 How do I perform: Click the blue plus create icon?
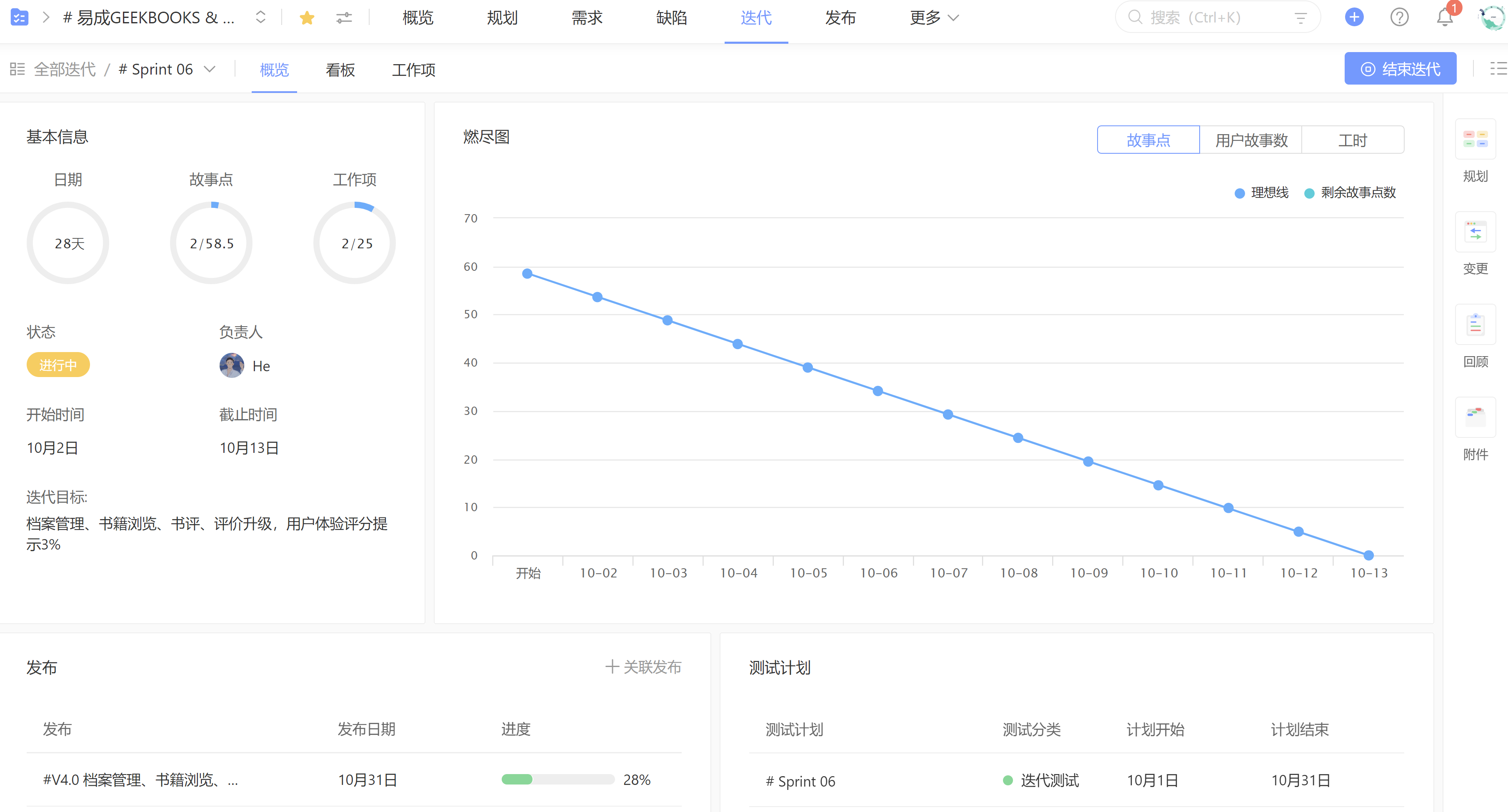(x=1353, y=17)
